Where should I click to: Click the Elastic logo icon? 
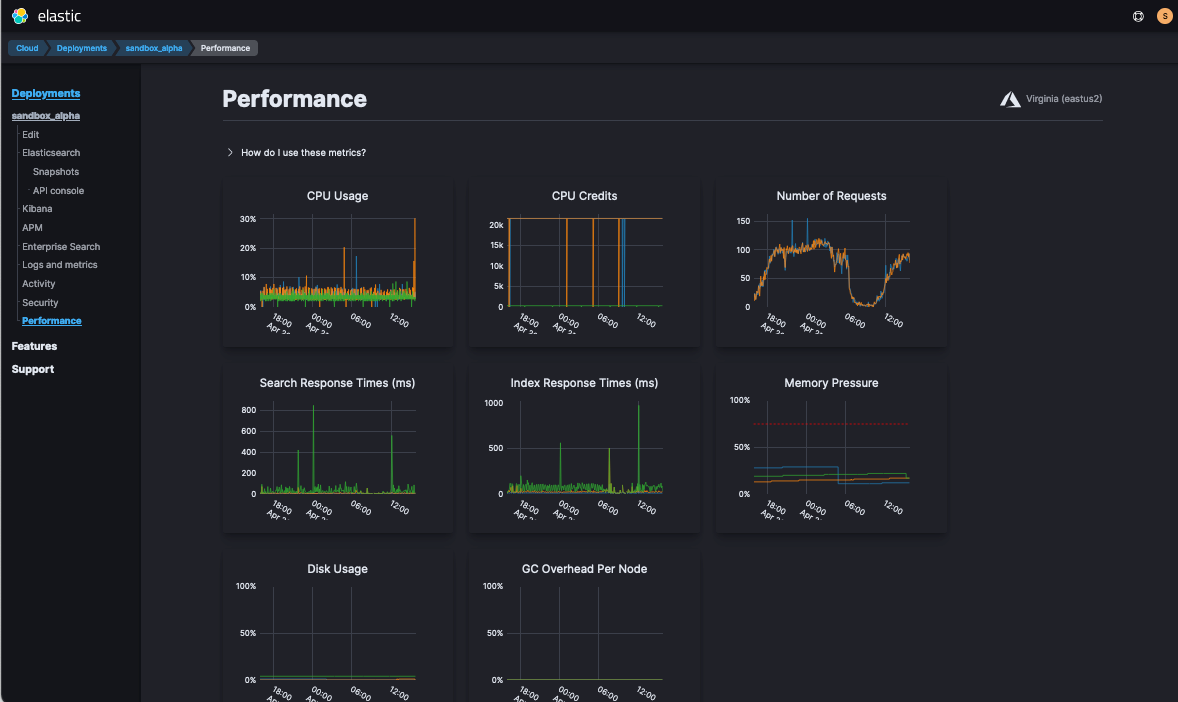(x=20, y=16)
